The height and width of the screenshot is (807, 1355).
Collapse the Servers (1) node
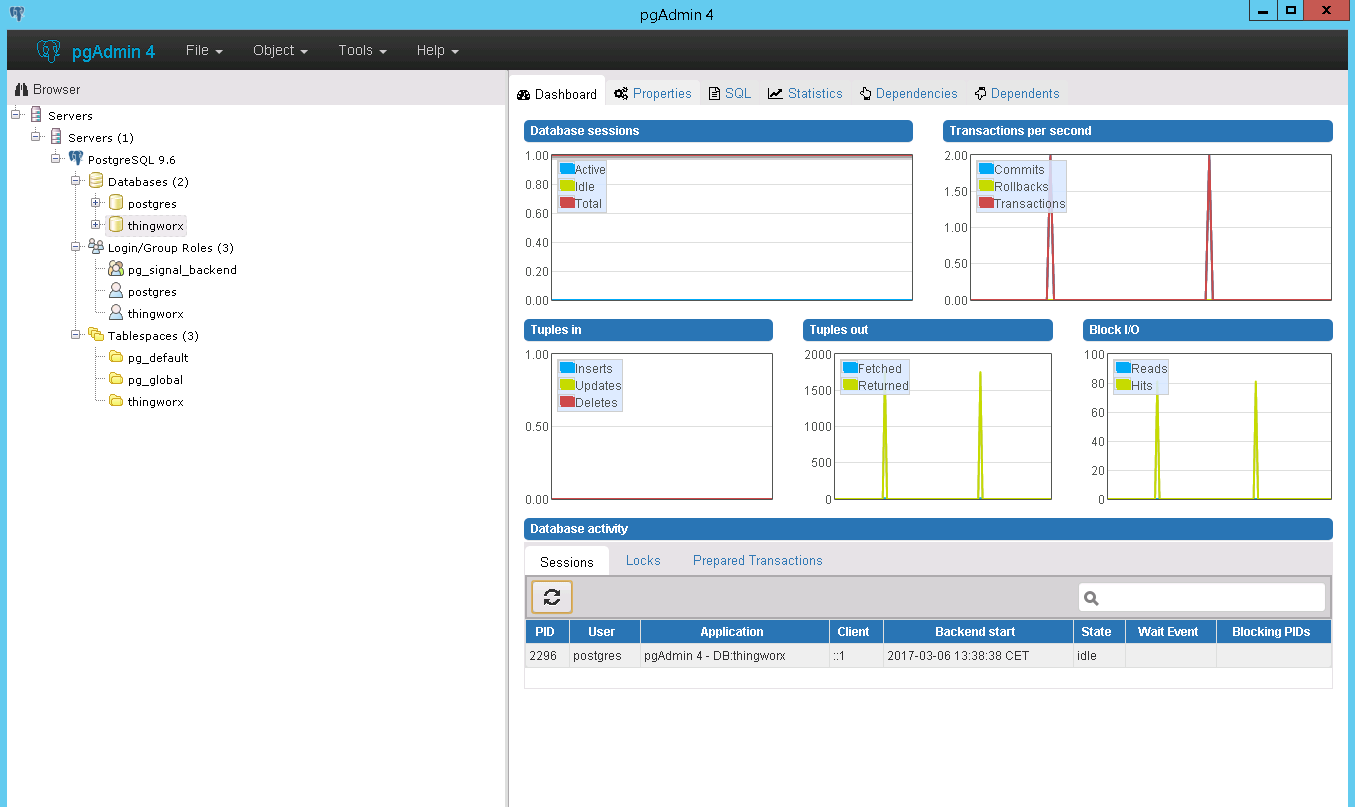(36, 137)
